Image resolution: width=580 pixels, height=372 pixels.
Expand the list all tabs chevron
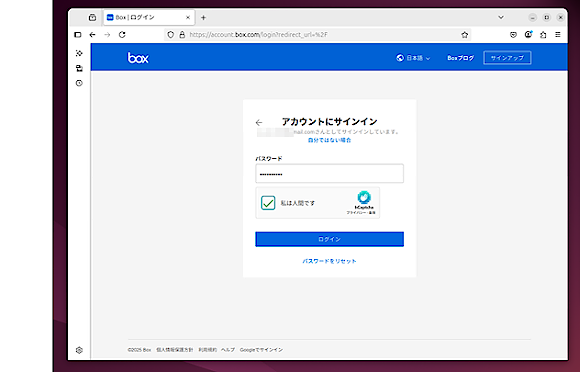pos(501,17)
